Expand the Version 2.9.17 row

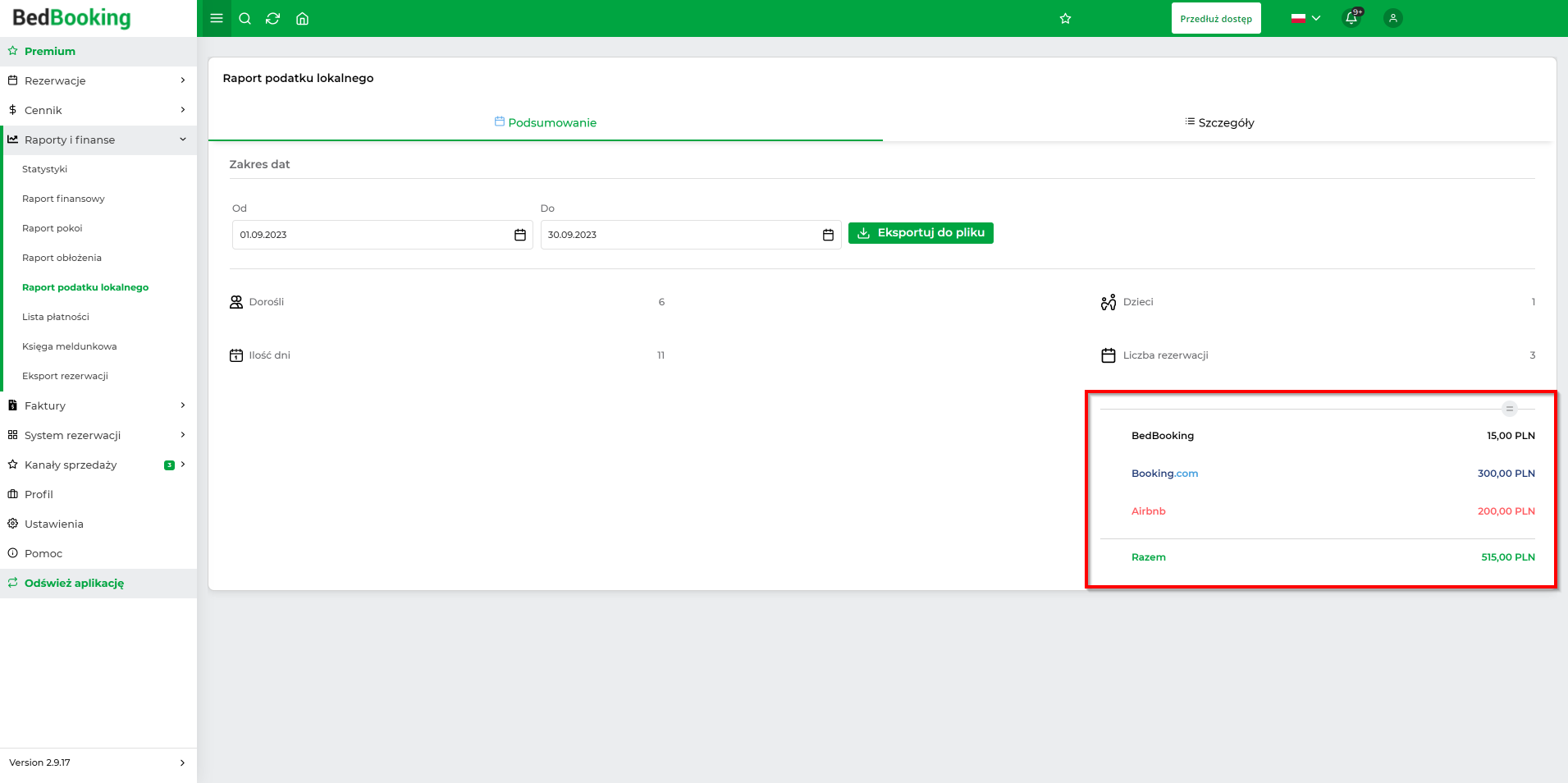98,762
